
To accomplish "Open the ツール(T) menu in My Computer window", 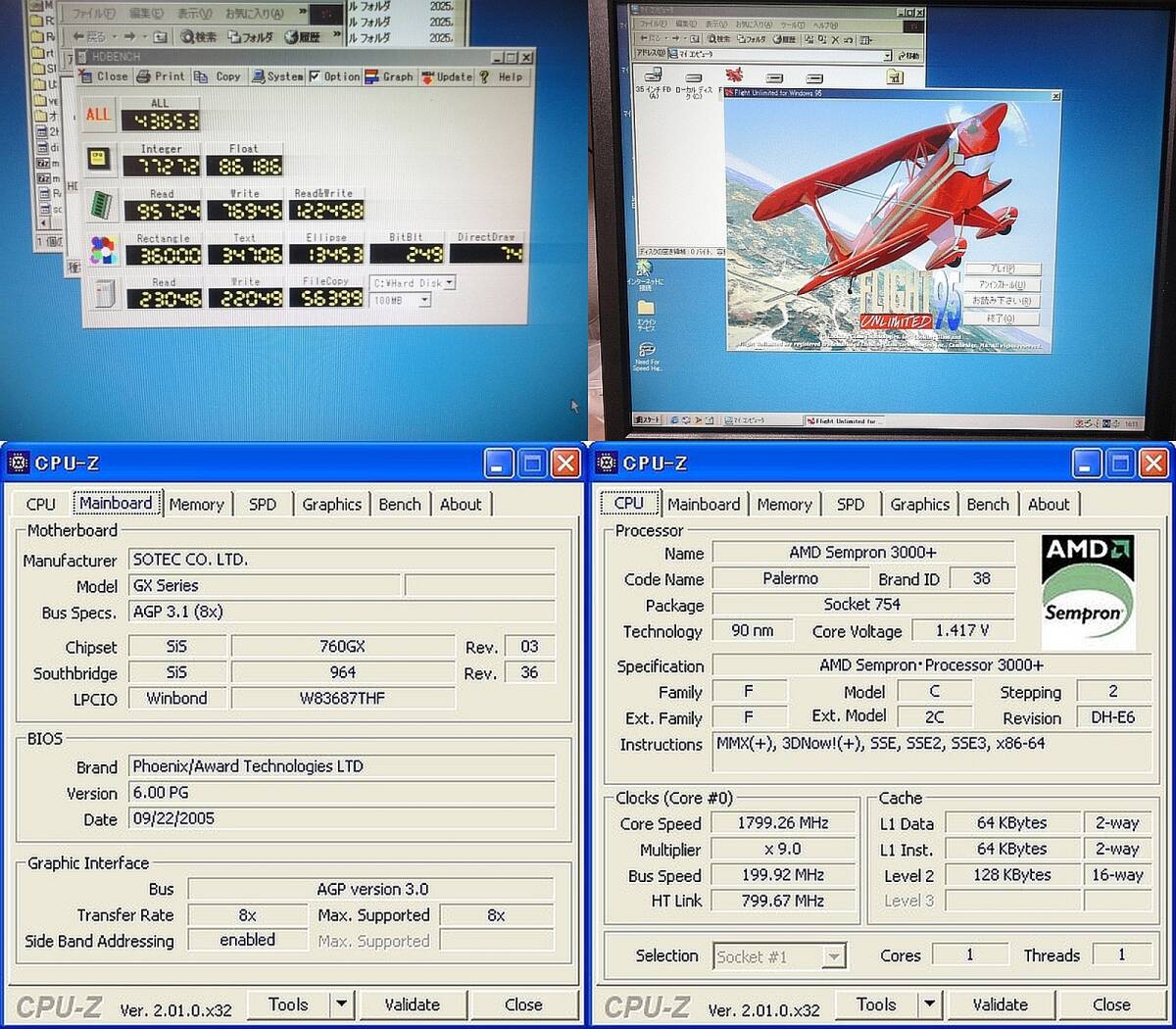I will [792, 24].
